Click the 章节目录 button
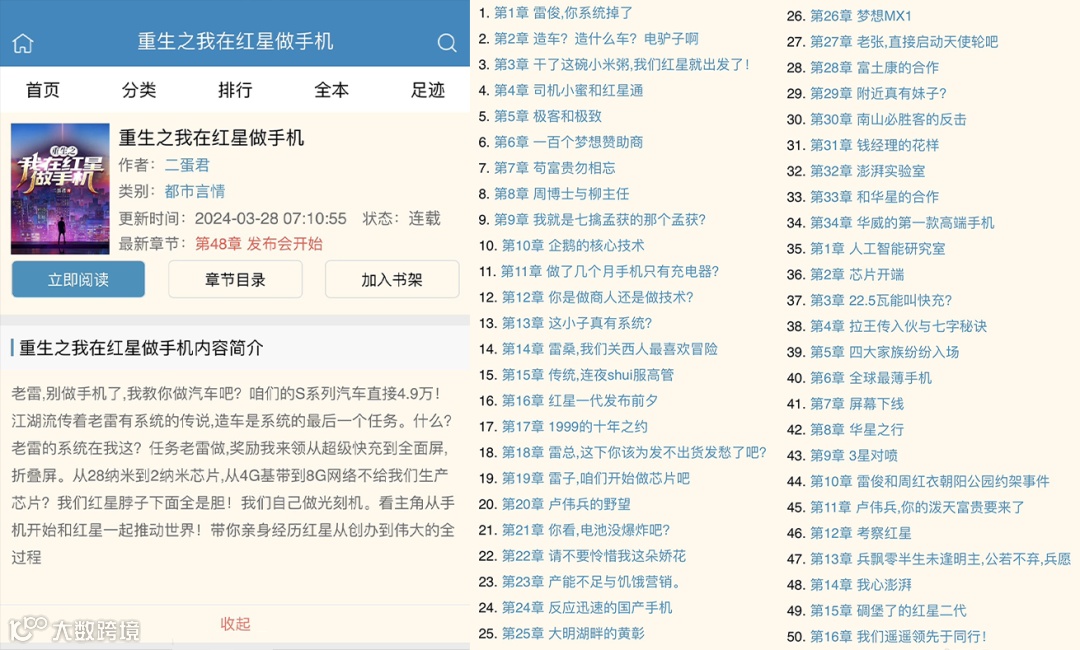This screenshot has height=650, width=1080. pos(235,280)
